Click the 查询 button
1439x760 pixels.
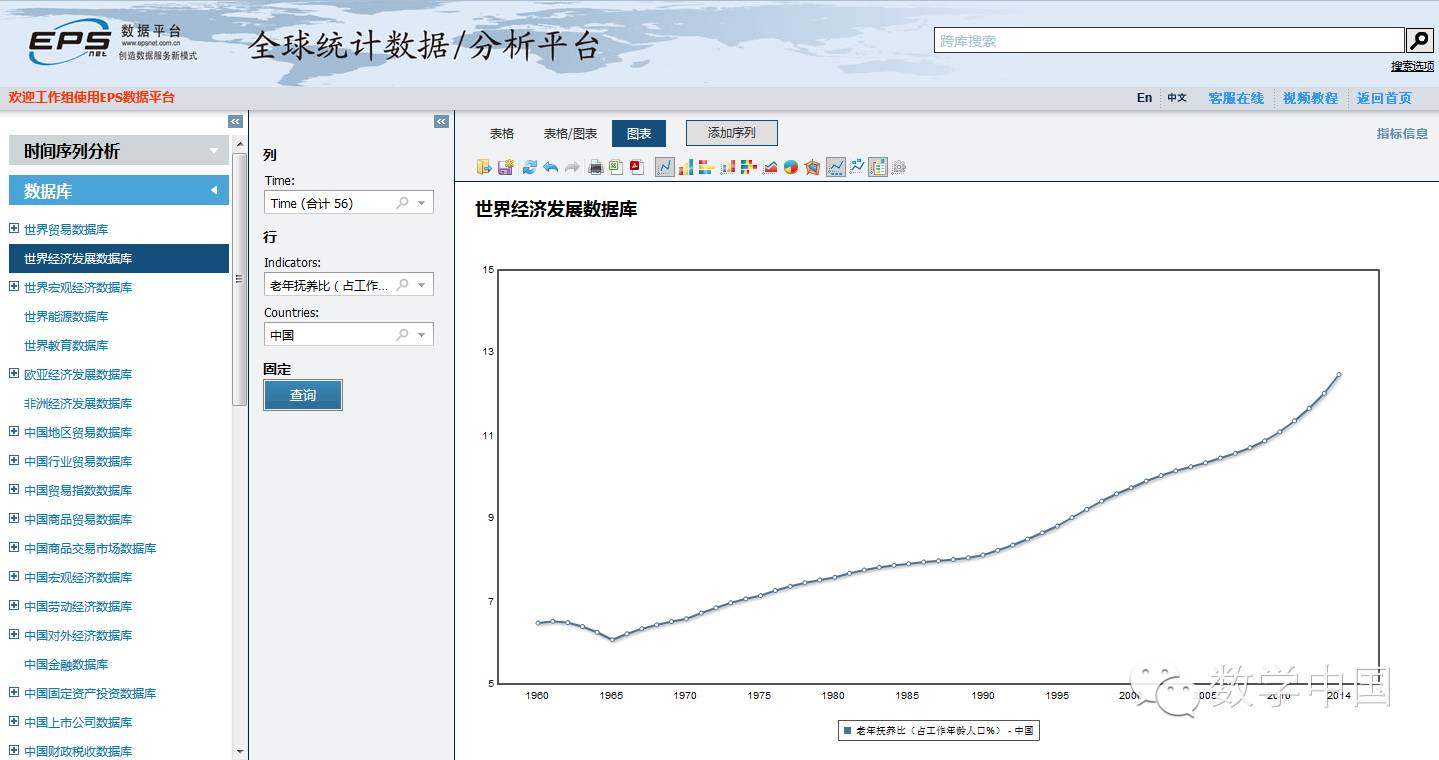(x=303, y=395)
